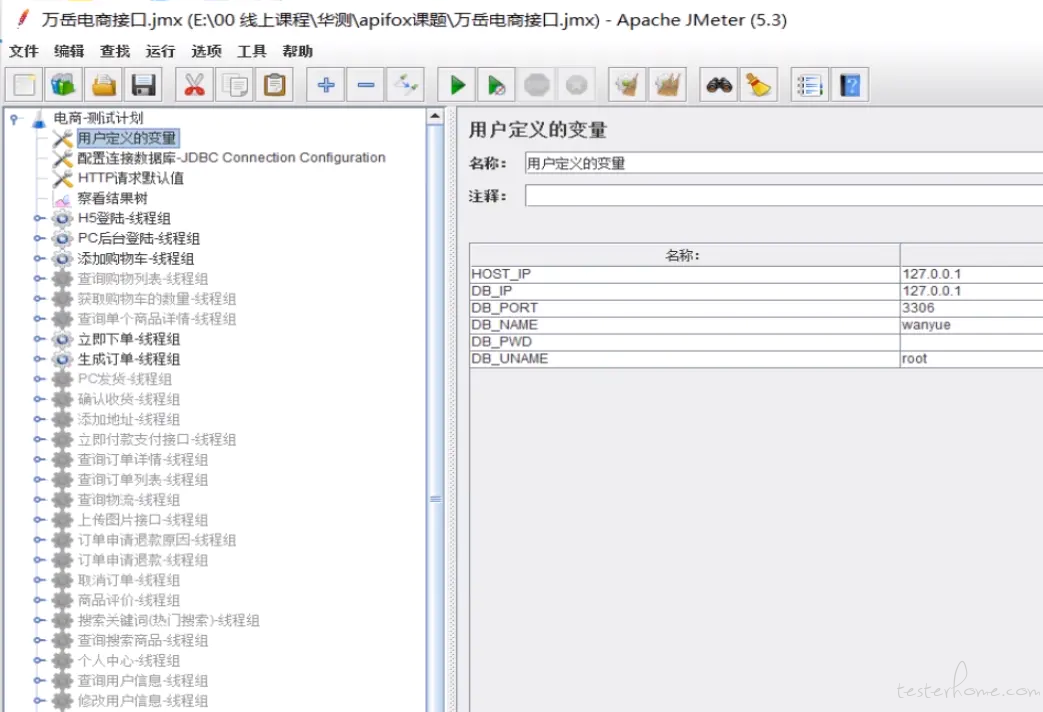Image resolution: width=1043 pixels, height=712 pixels.
Task: Select 搜索关键词(热门搜索)-线程组 tree item
Action: tap(168, 620)
